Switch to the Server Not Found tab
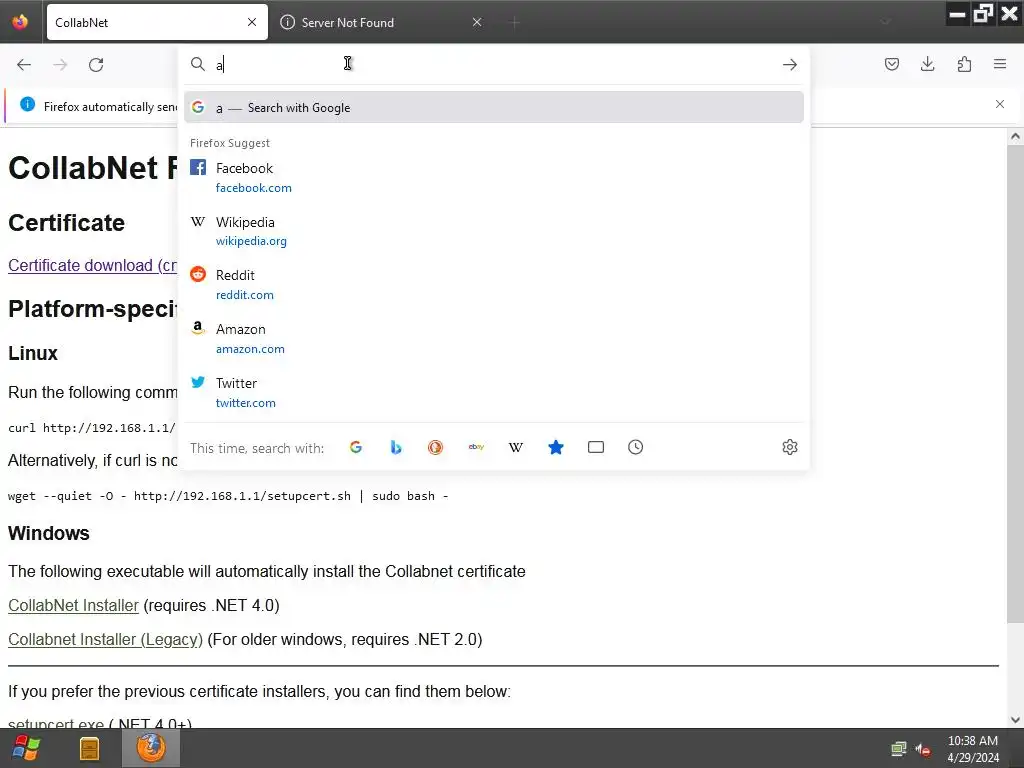The image size is (1024, 768). coord(382,22)
